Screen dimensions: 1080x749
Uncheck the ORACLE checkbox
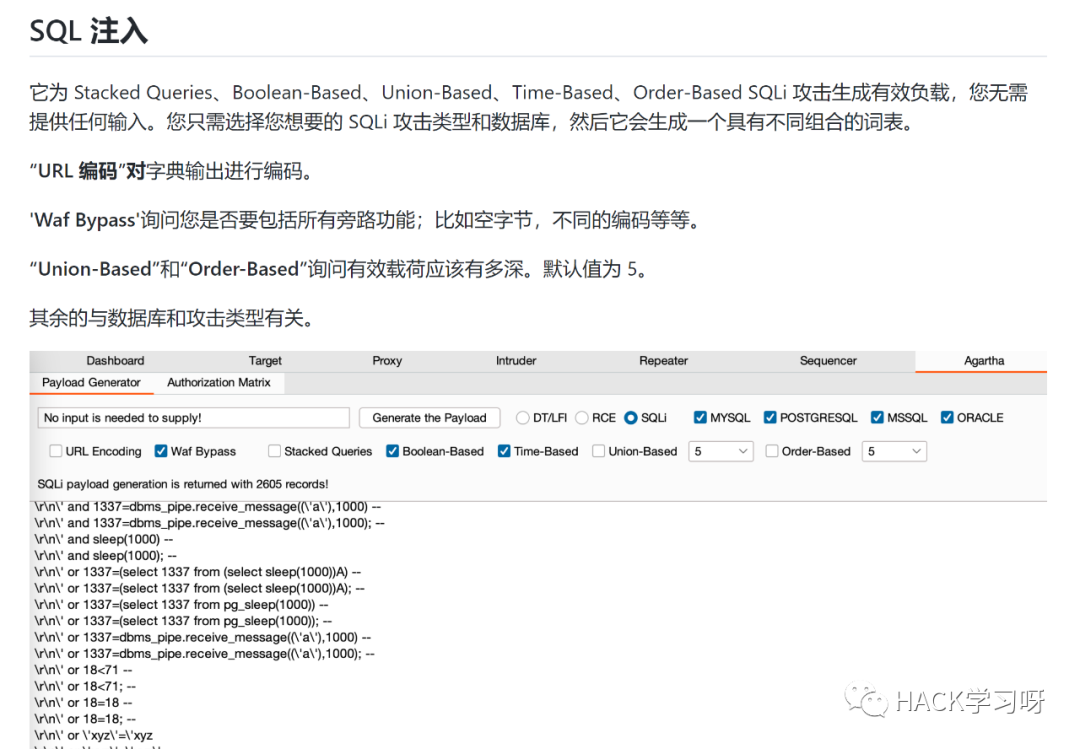coord(947,418)
